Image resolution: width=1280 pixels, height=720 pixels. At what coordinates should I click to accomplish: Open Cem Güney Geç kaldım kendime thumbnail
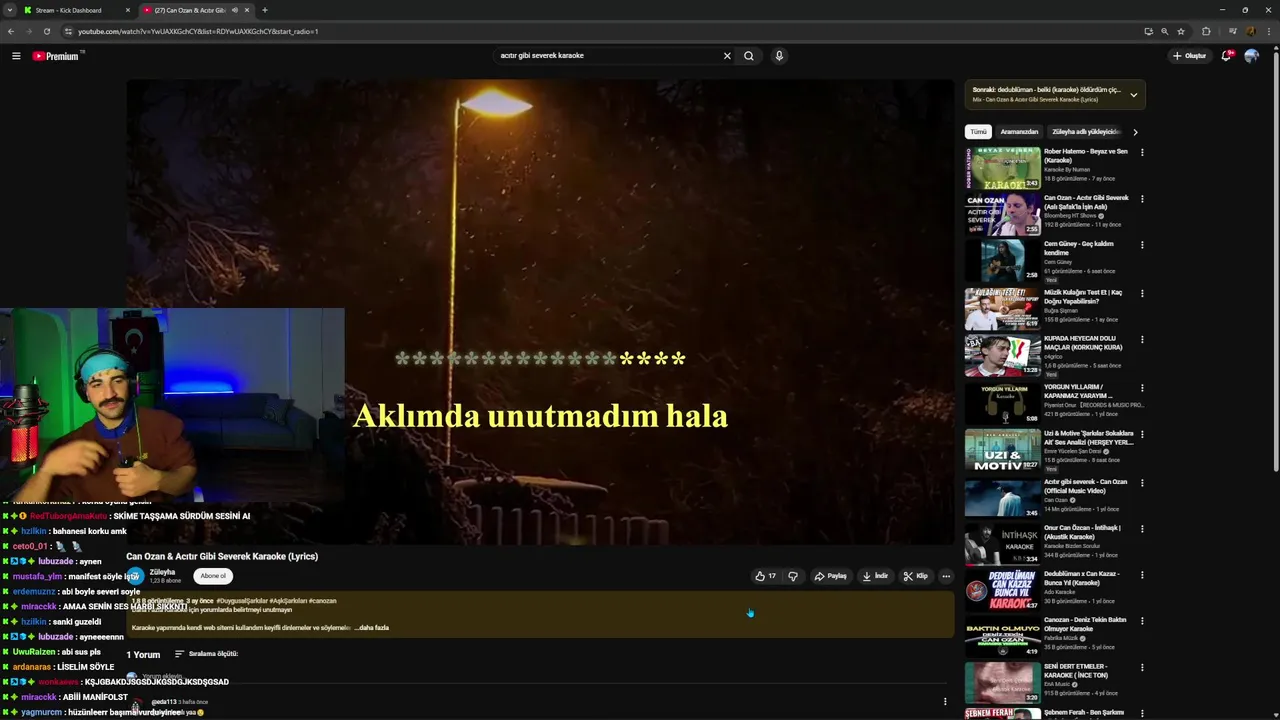(x=1002, y=261)
